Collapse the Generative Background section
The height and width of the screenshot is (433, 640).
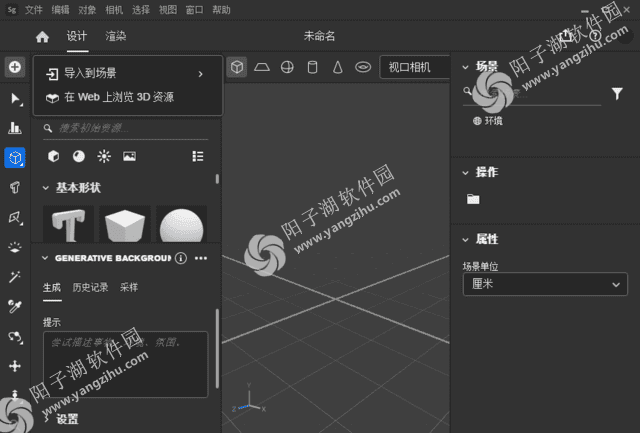(x=45, y=258)
